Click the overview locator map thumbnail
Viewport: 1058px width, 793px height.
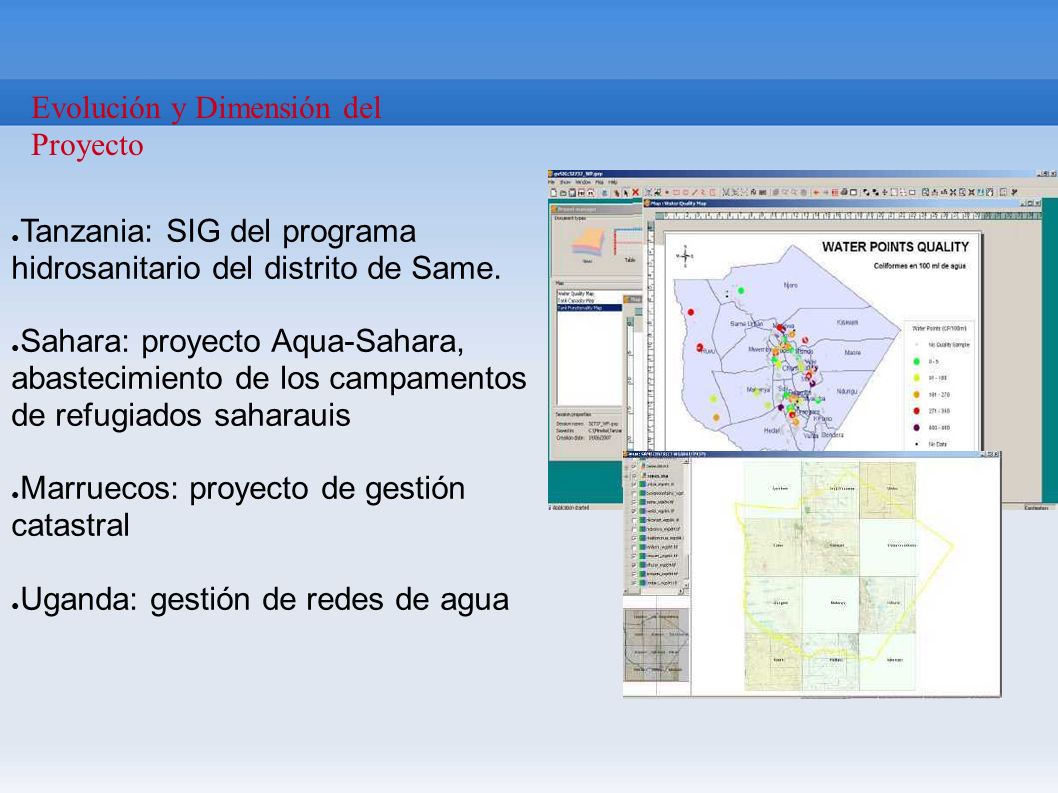(x=657, y=645)
